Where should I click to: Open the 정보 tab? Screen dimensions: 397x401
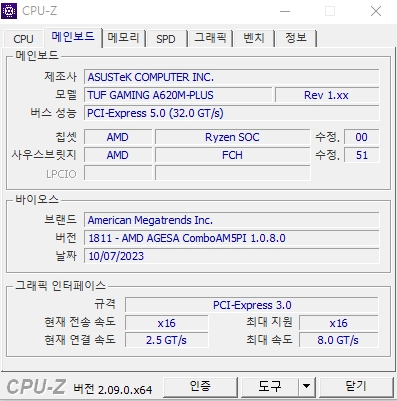296,38
